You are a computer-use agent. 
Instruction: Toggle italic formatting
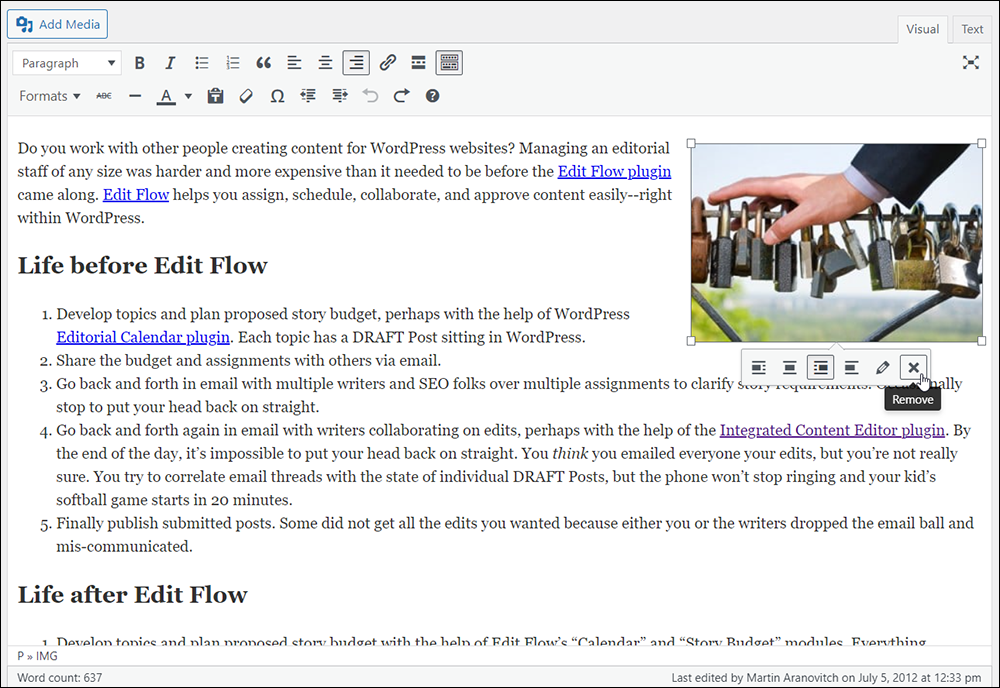170,63
